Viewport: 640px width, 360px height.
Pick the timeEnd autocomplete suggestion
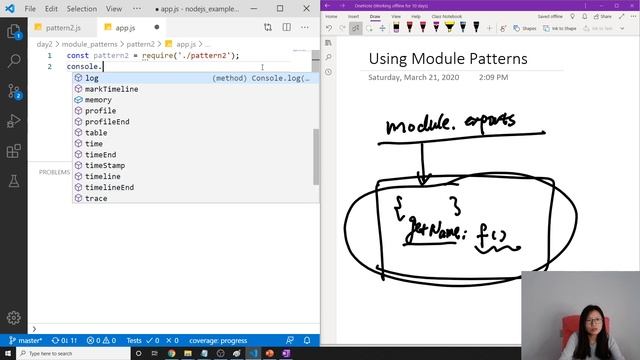point(196,155)
